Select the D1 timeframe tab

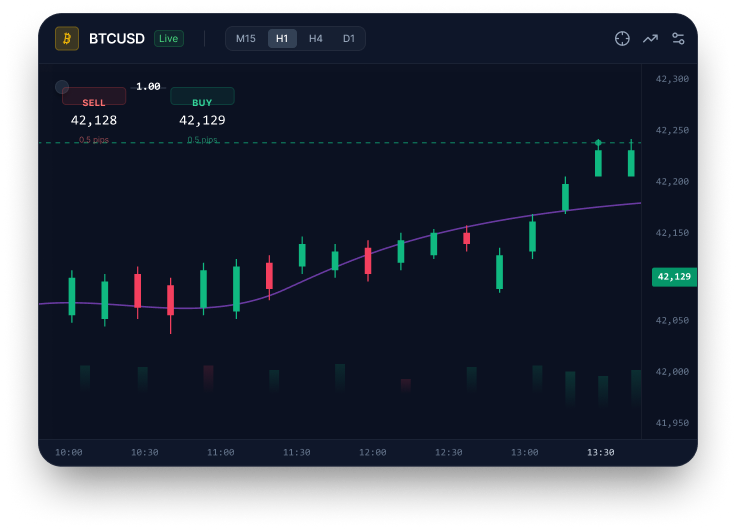click(x=349, y=38)
